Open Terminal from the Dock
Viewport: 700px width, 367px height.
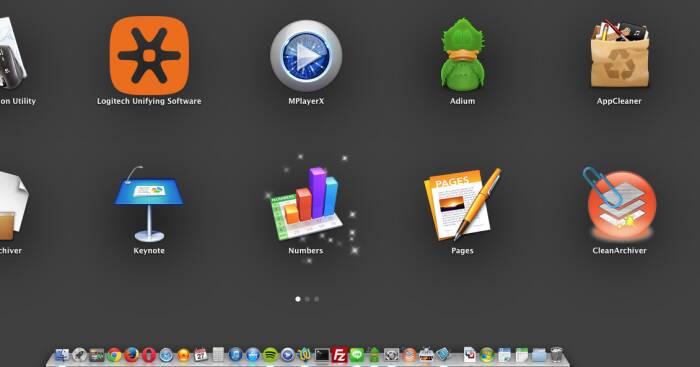tap(322, 355)
